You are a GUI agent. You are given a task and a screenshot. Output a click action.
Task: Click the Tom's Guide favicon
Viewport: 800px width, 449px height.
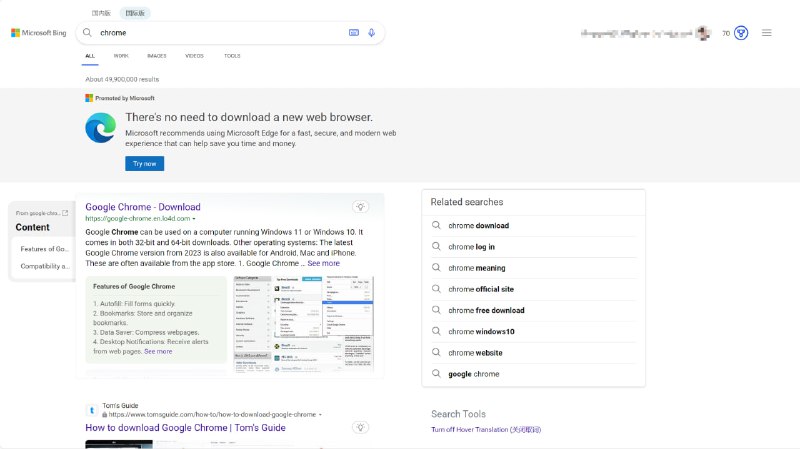92,410
